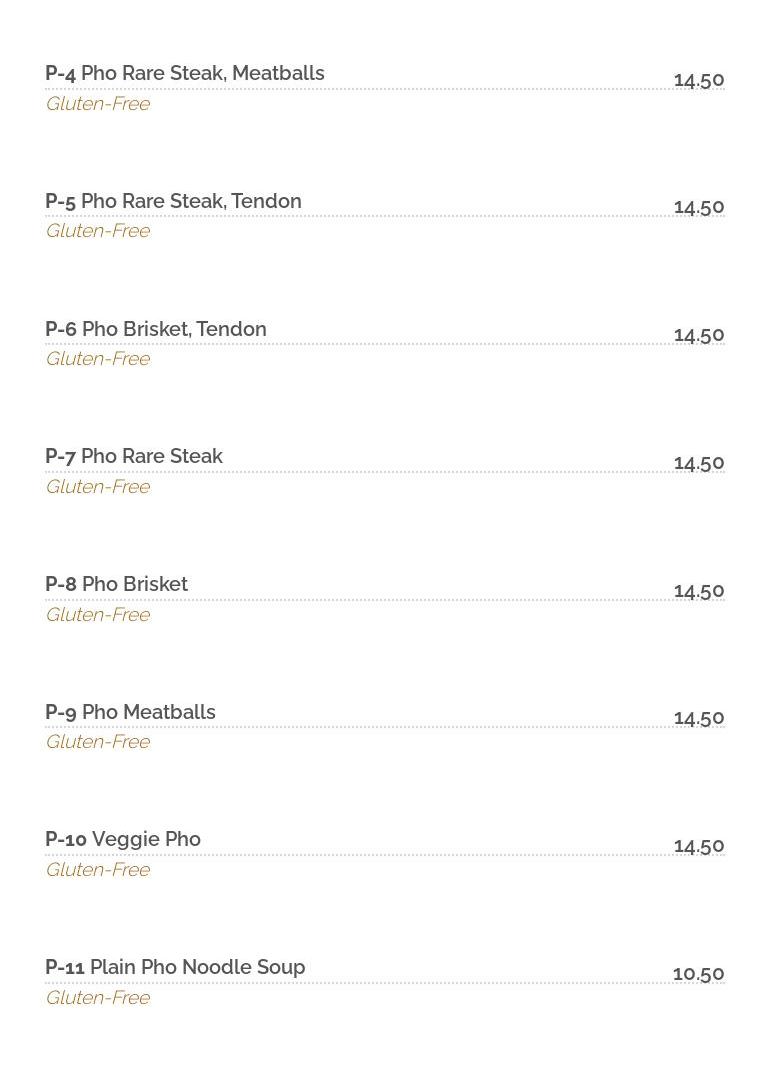Image resolution: width=770 pixels, height=1085 pixels.
Task: Click the price beside Pho Rare Steak, Tendon
Action: pos(699,207)
